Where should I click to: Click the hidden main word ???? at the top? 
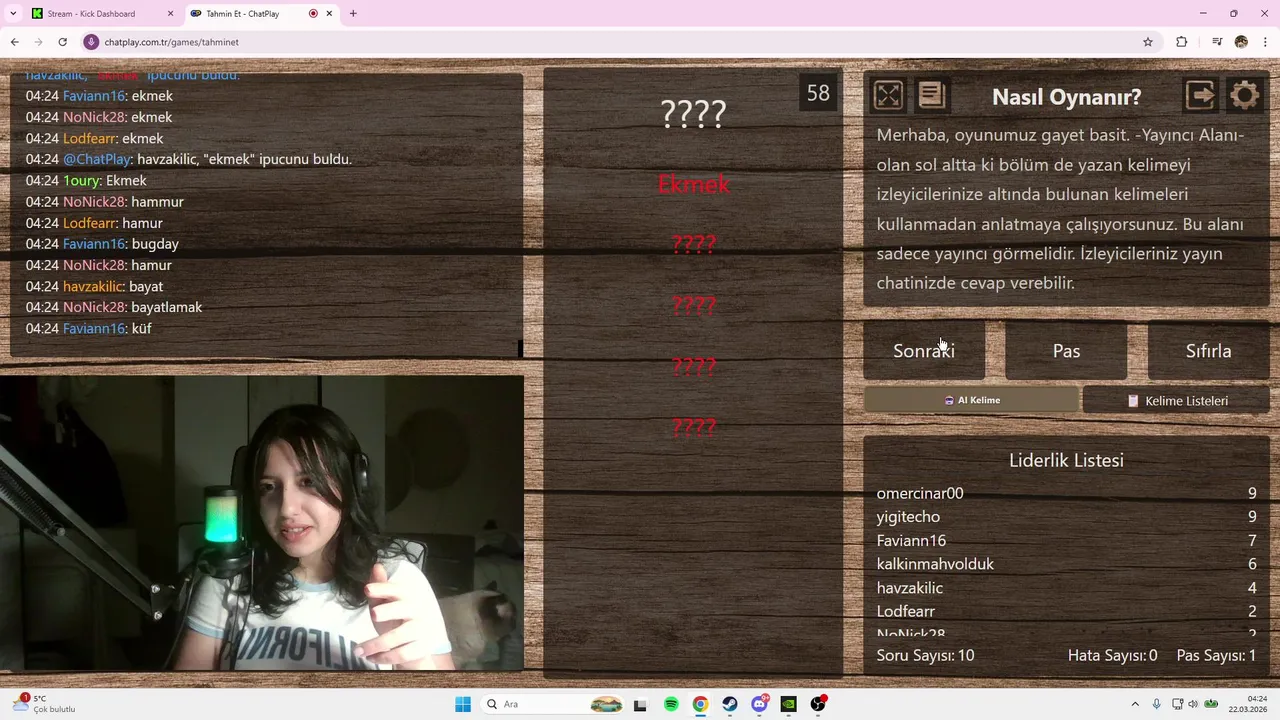click(x=693, y=114)
